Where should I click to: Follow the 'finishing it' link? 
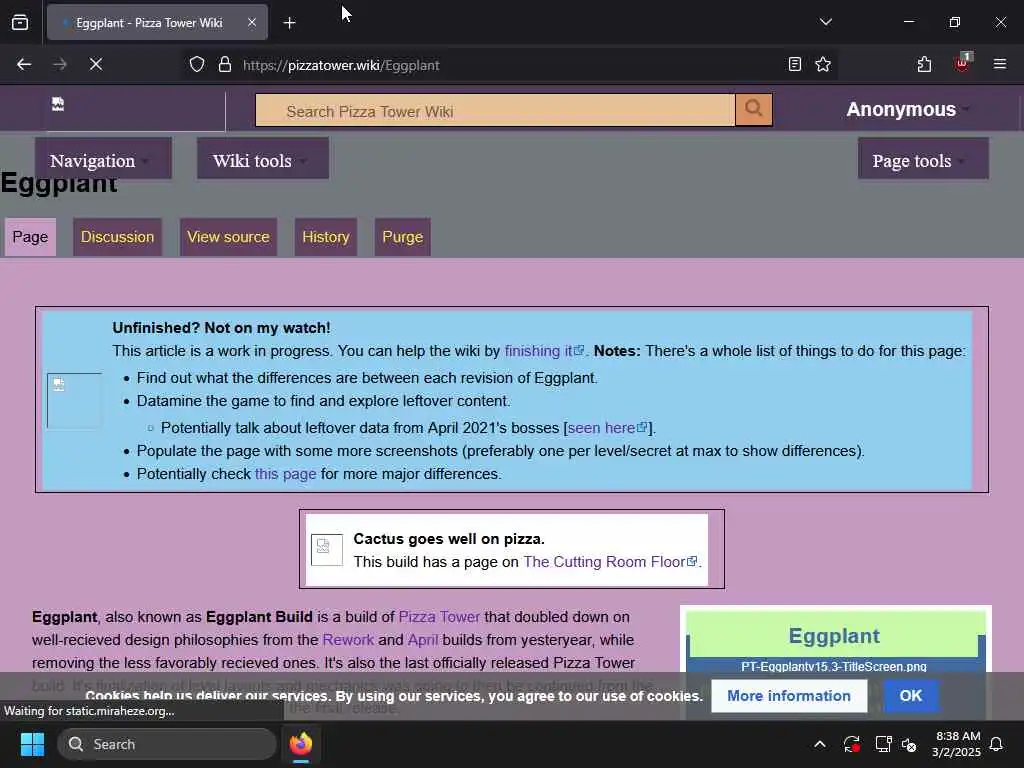(544, 351)
